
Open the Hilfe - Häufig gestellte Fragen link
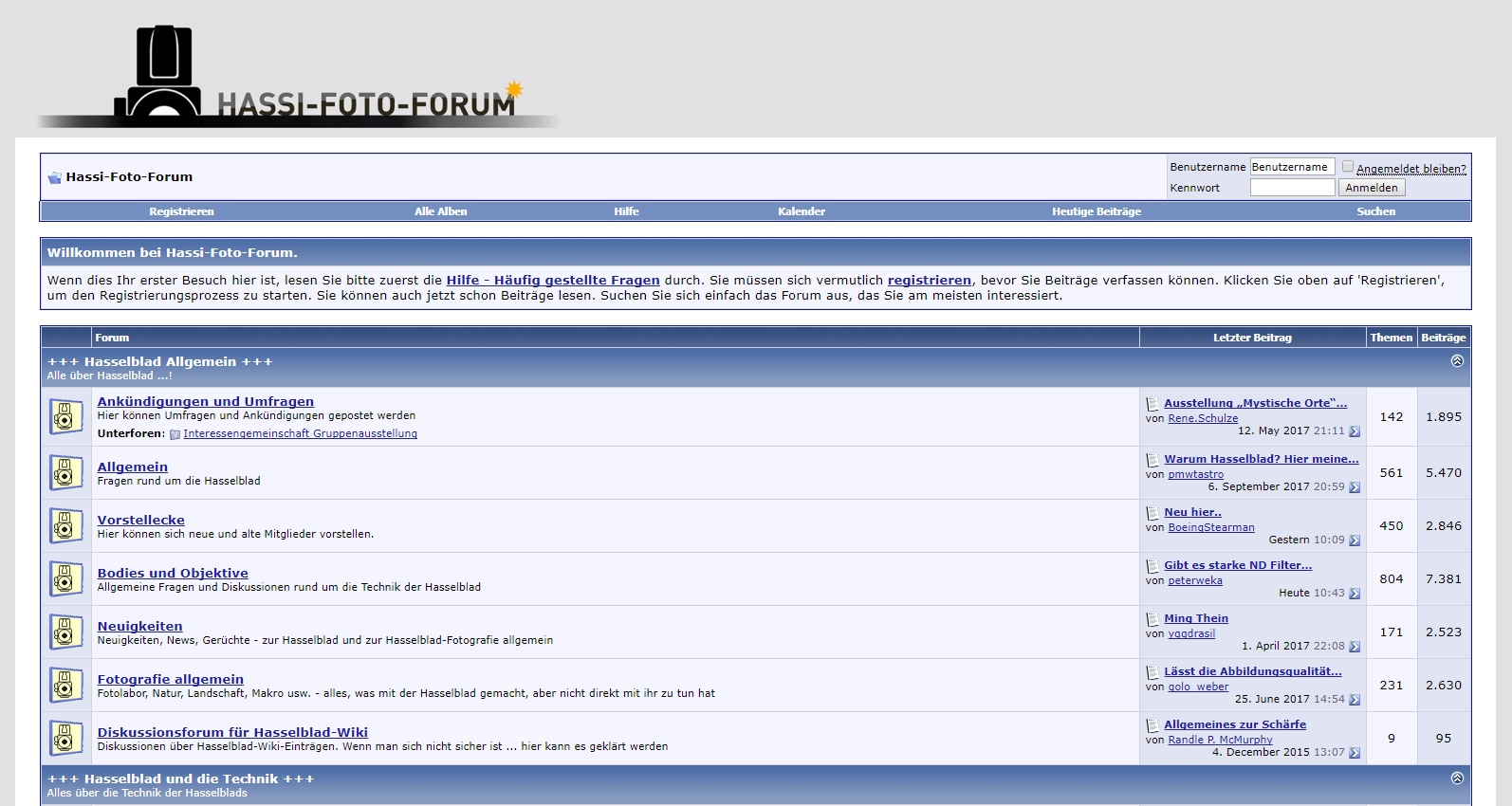553,281
